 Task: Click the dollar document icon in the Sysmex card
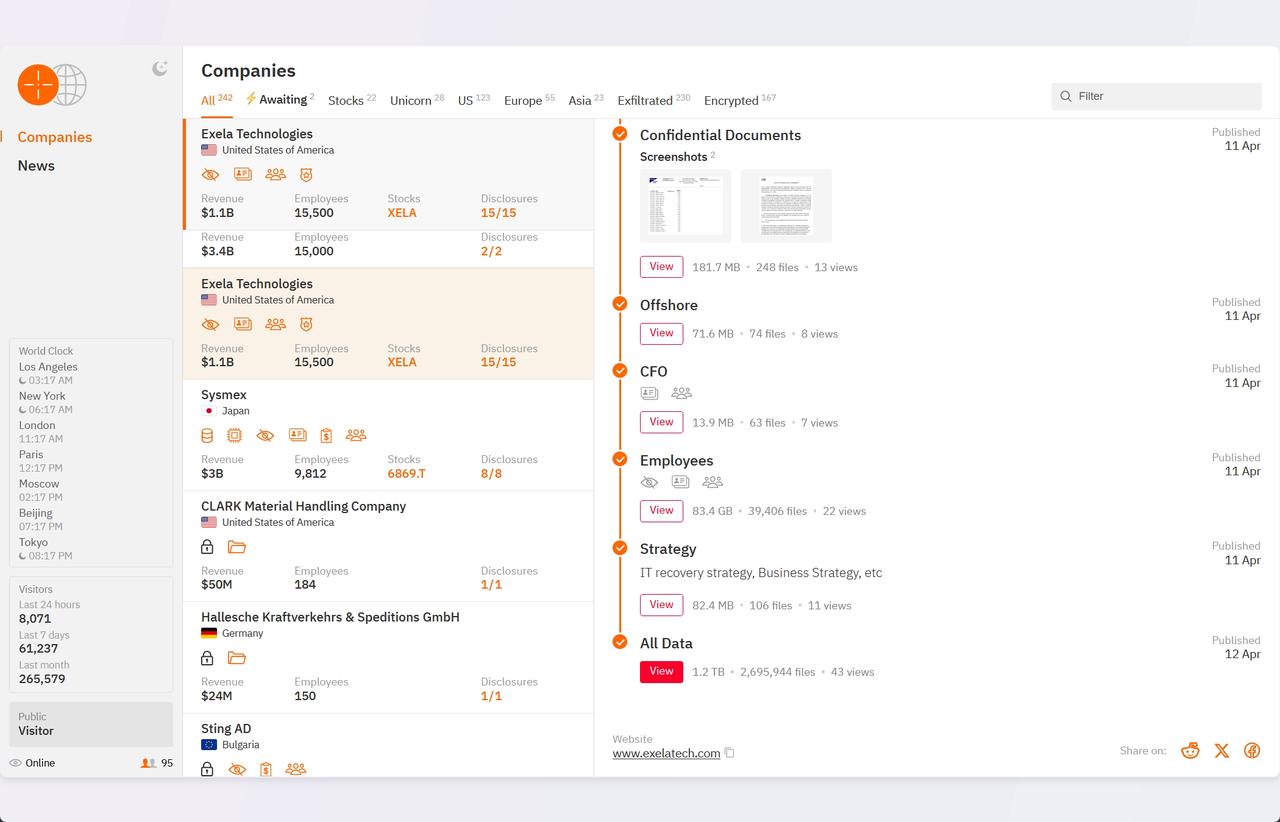coord(326,435)
